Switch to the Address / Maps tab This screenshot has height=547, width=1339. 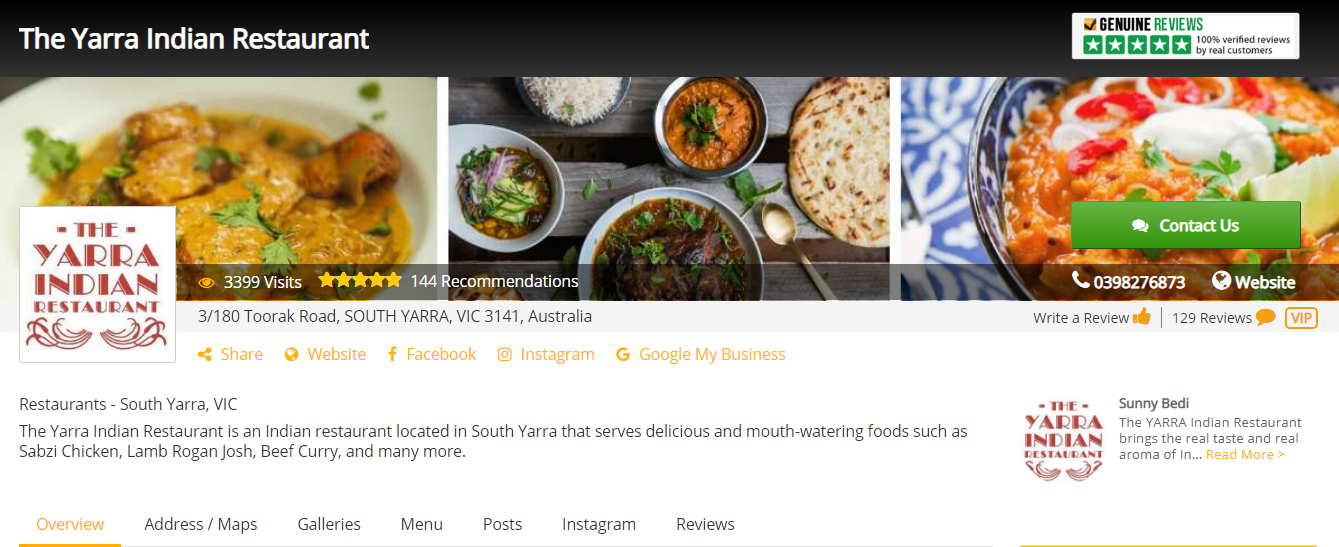click(200, 524)
